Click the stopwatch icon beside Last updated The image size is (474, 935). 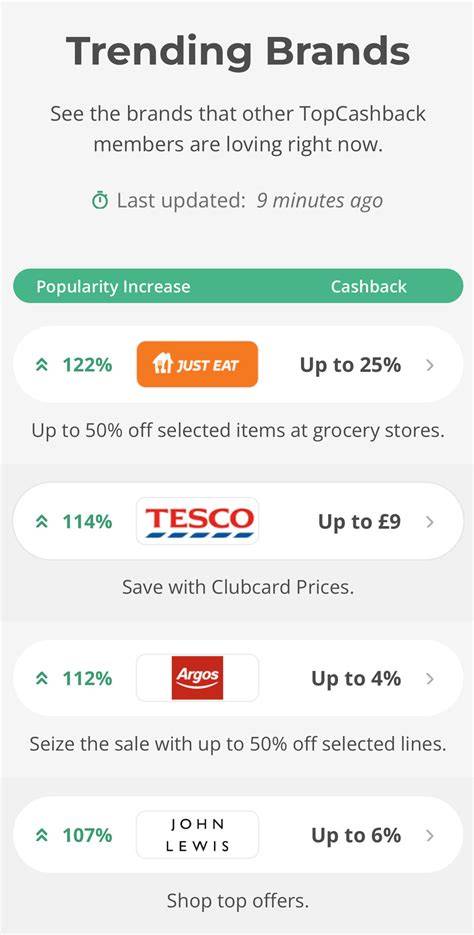click(100, 201)
